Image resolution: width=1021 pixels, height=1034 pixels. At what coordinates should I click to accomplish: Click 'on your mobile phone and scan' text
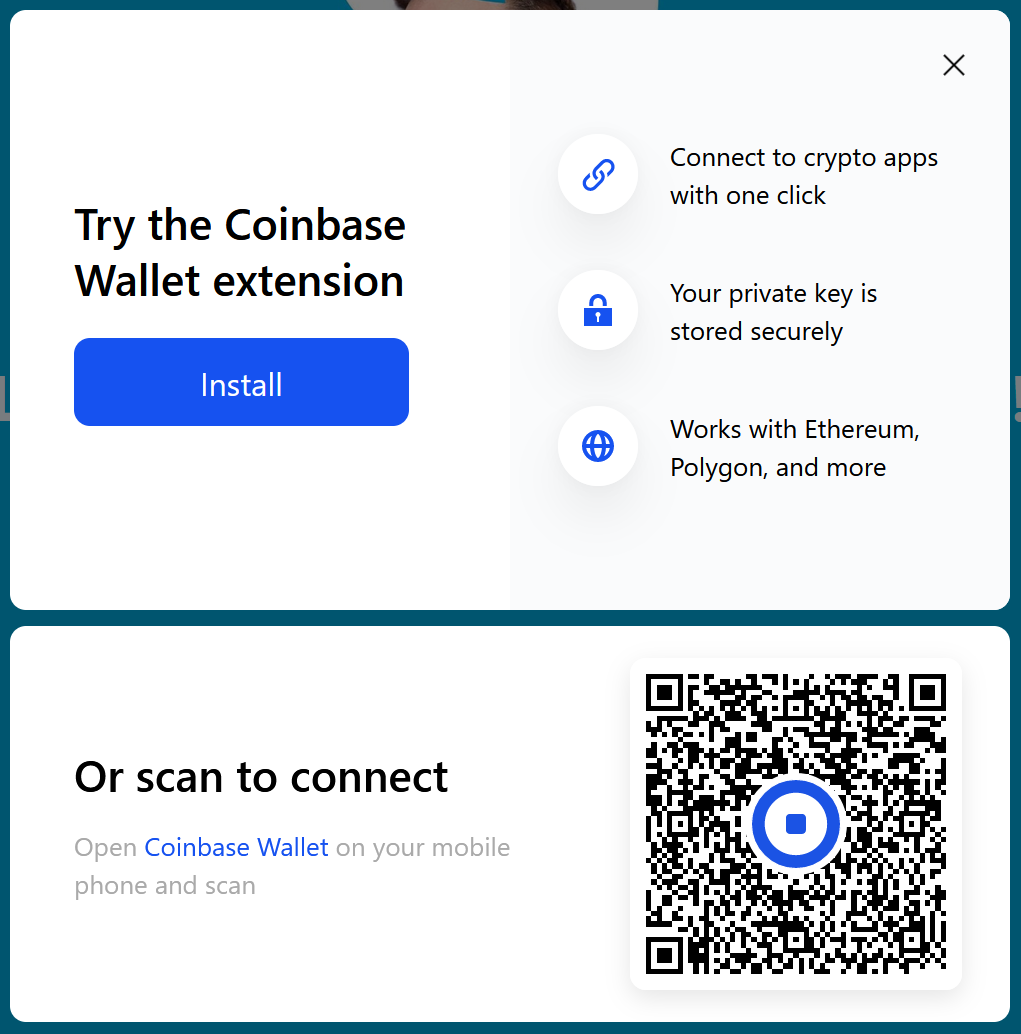[x=292, y=867]
